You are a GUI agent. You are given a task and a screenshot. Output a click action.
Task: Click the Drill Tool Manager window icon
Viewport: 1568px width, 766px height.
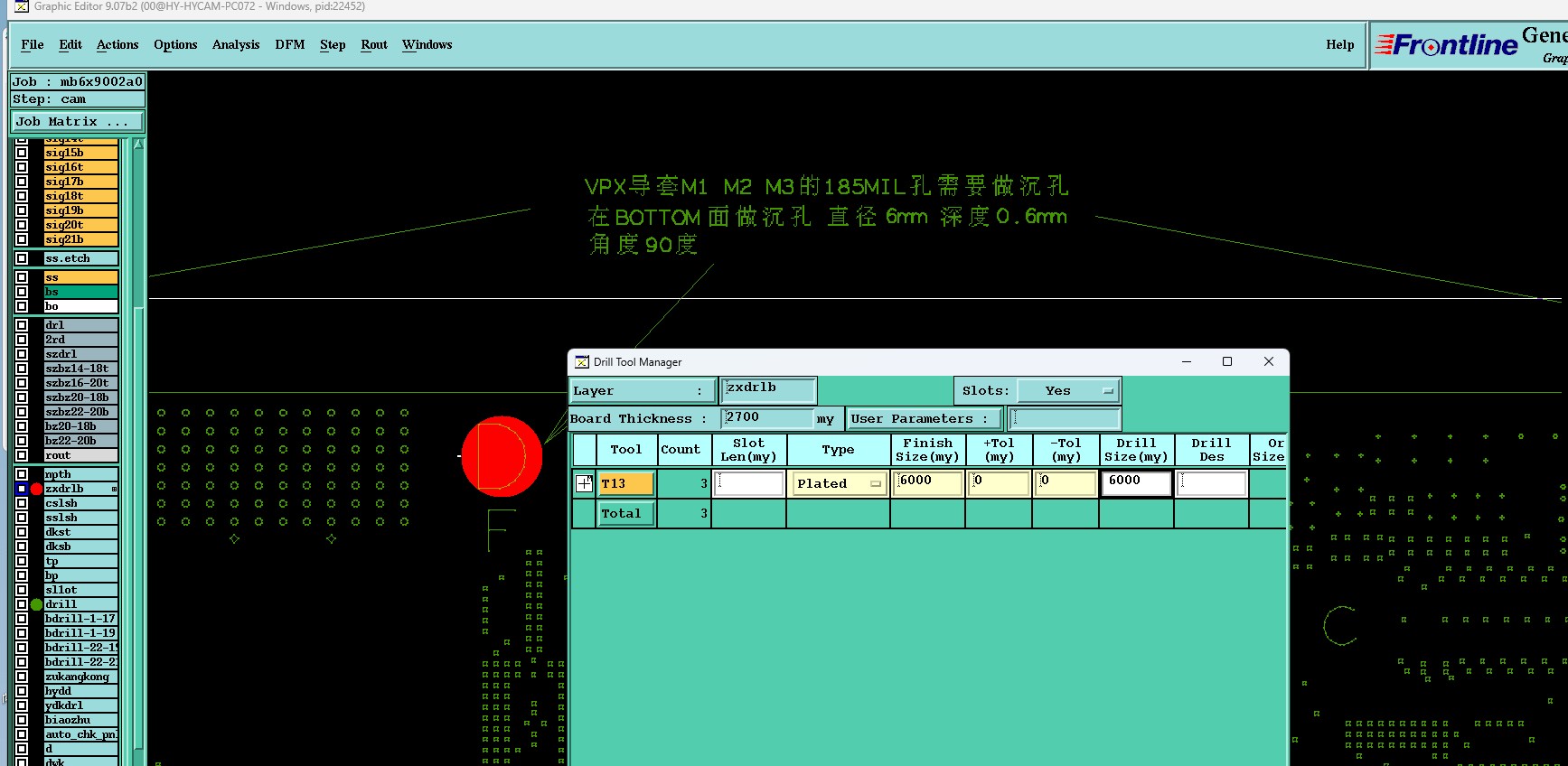click(x=582, y=361)
